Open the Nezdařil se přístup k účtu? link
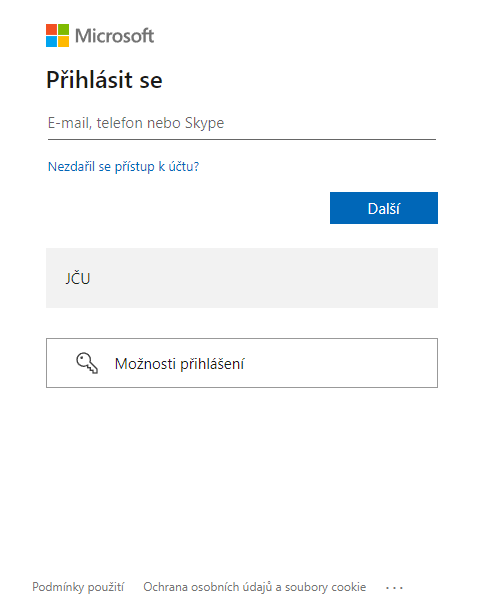 click(x=123, y=167)
